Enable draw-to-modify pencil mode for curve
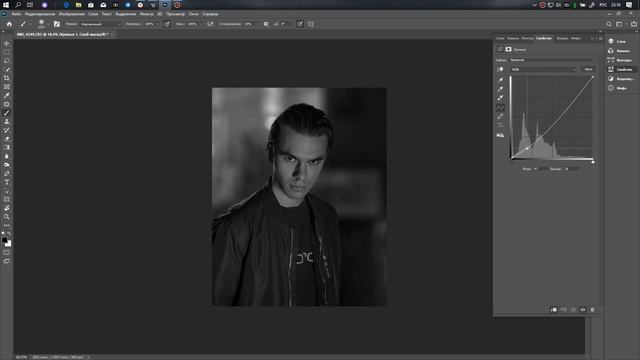The image size is (640, 360). click(x=500, y=117)
